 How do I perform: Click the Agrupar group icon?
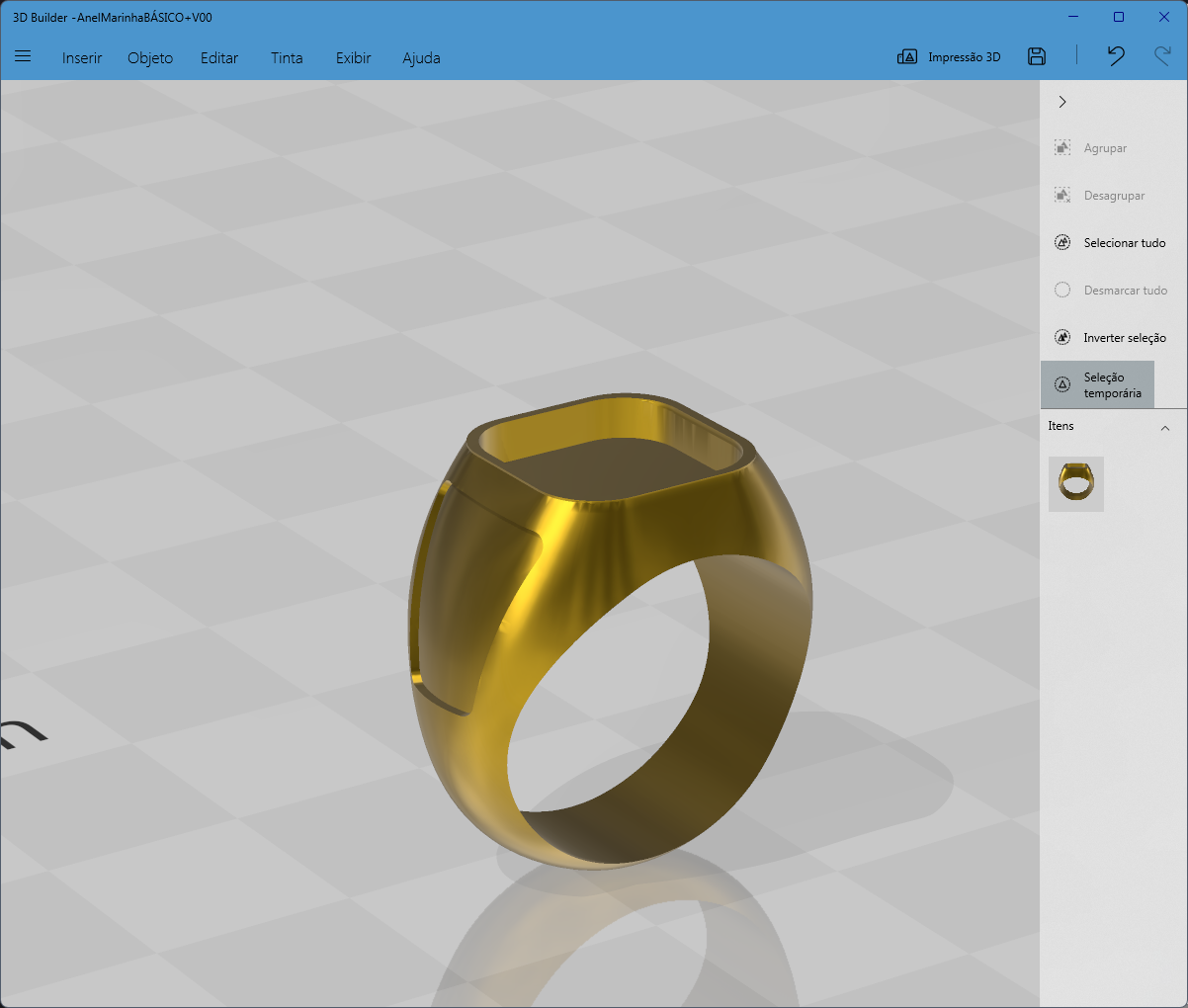click(1062, 148)
